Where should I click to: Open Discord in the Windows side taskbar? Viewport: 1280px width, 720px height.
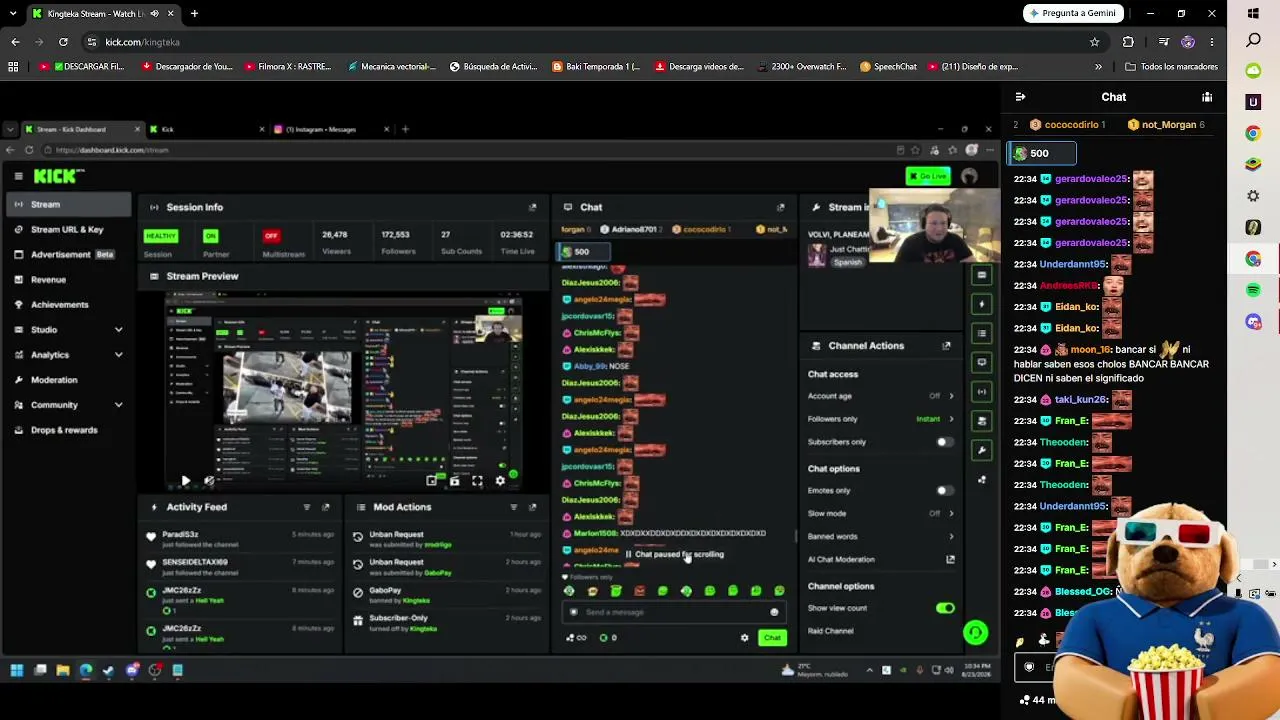(1253, 322)
